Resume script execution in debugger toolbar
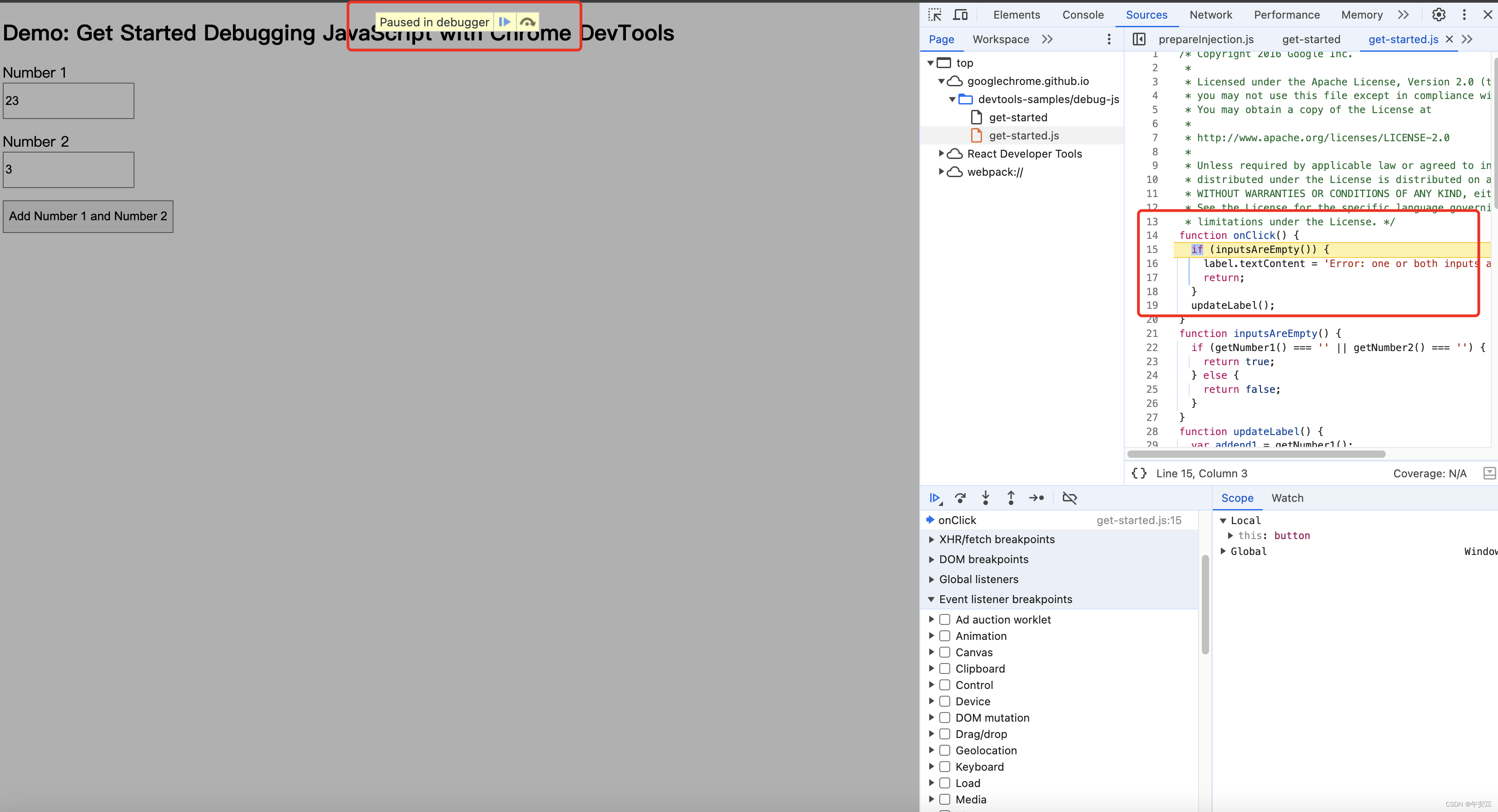The height and width of the screenshot is (812, 1498). [x=935, y=498]
